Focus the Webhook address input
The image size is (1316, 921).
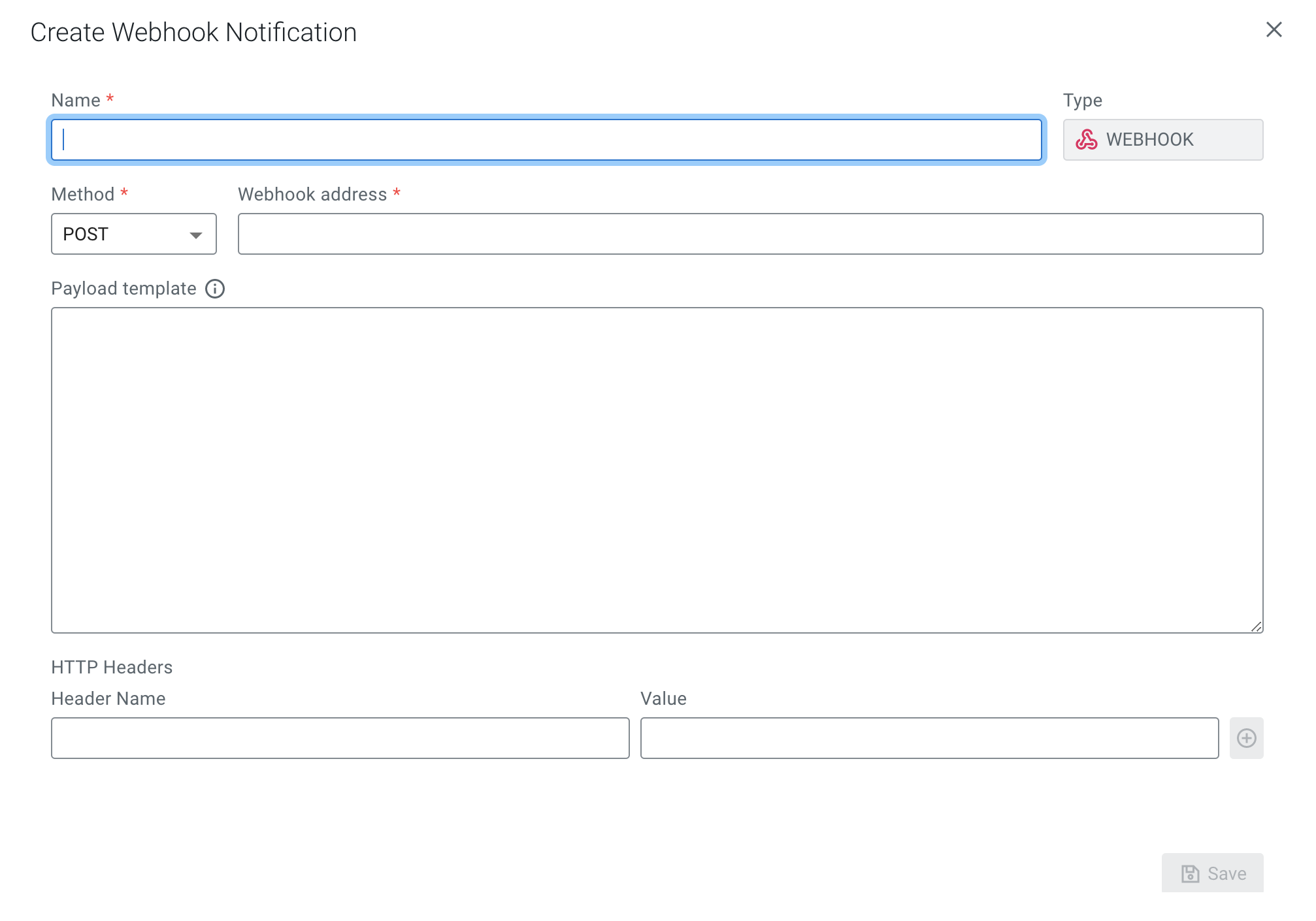coord(750,234)
